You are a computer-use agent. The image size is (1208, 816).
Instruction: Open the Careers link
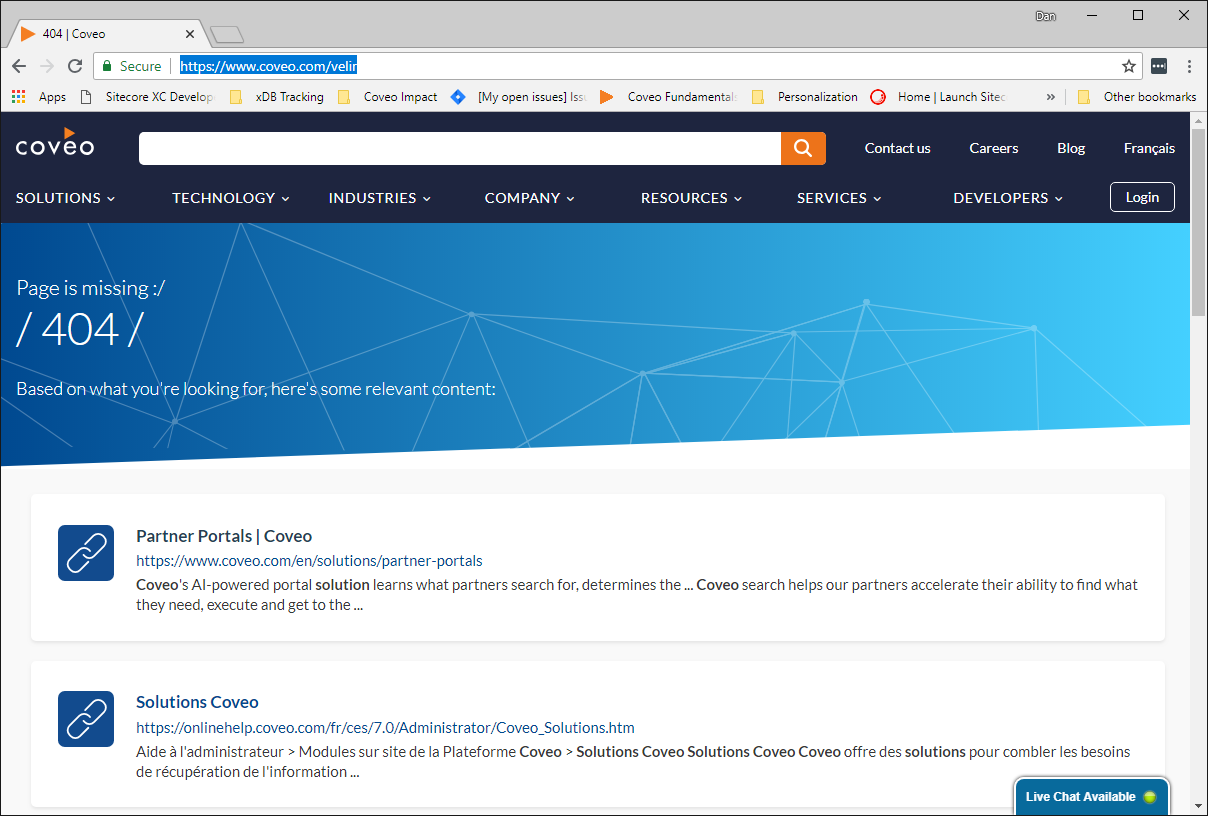(994, 148)
